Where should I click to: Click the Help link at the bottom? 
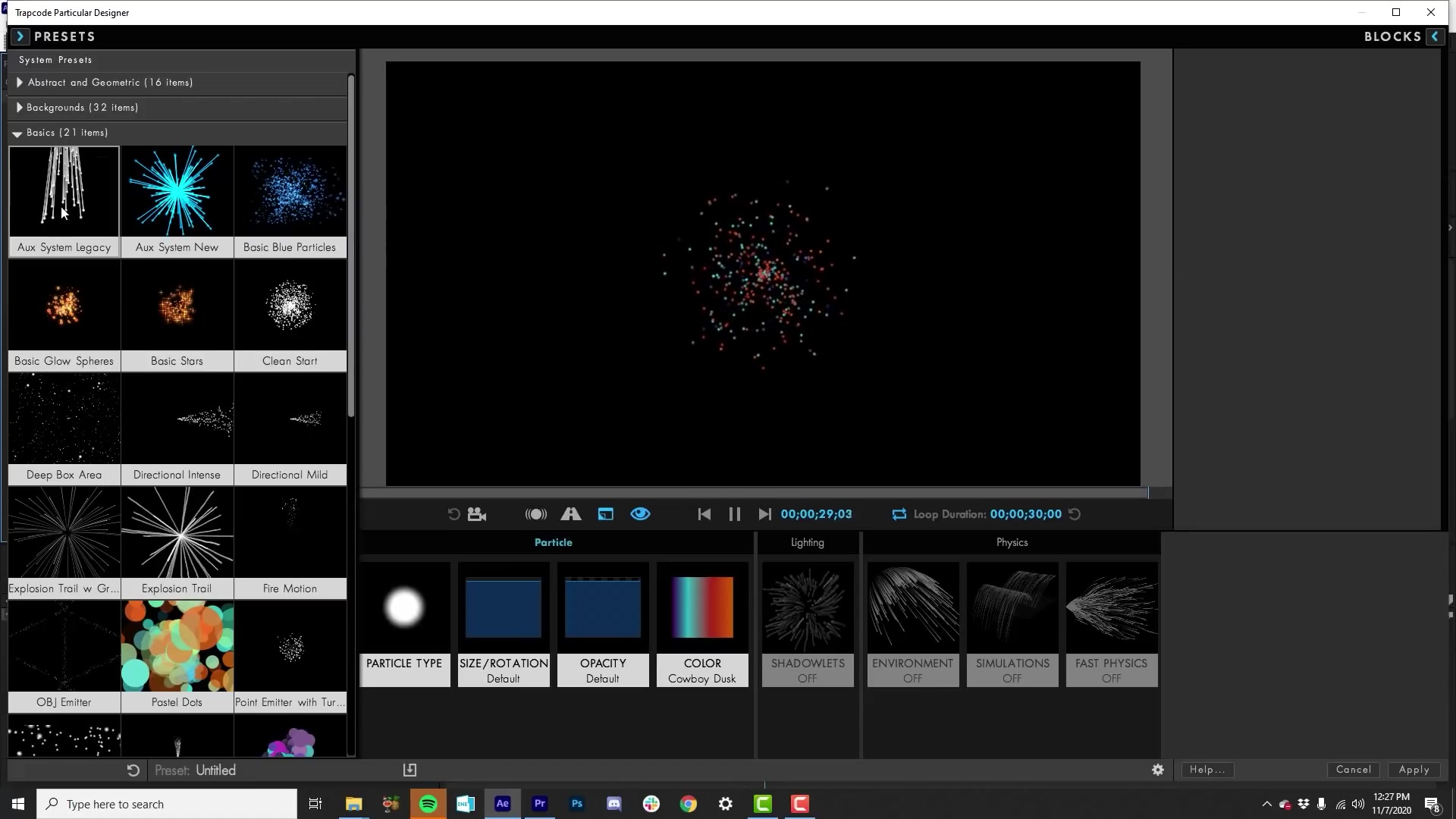(x=1207, y=769)
